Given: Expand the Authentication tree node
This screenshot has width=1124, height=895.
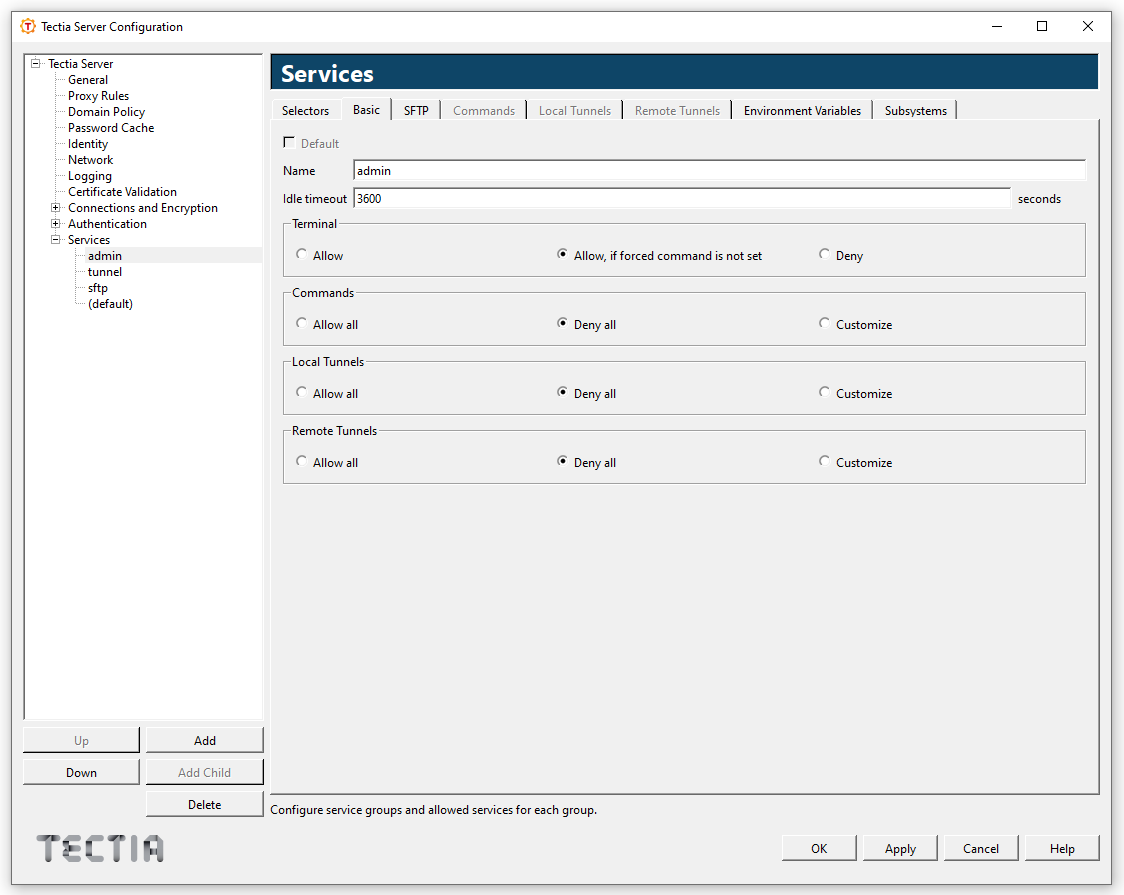Looking at the screenshot, I should (55, 224).
